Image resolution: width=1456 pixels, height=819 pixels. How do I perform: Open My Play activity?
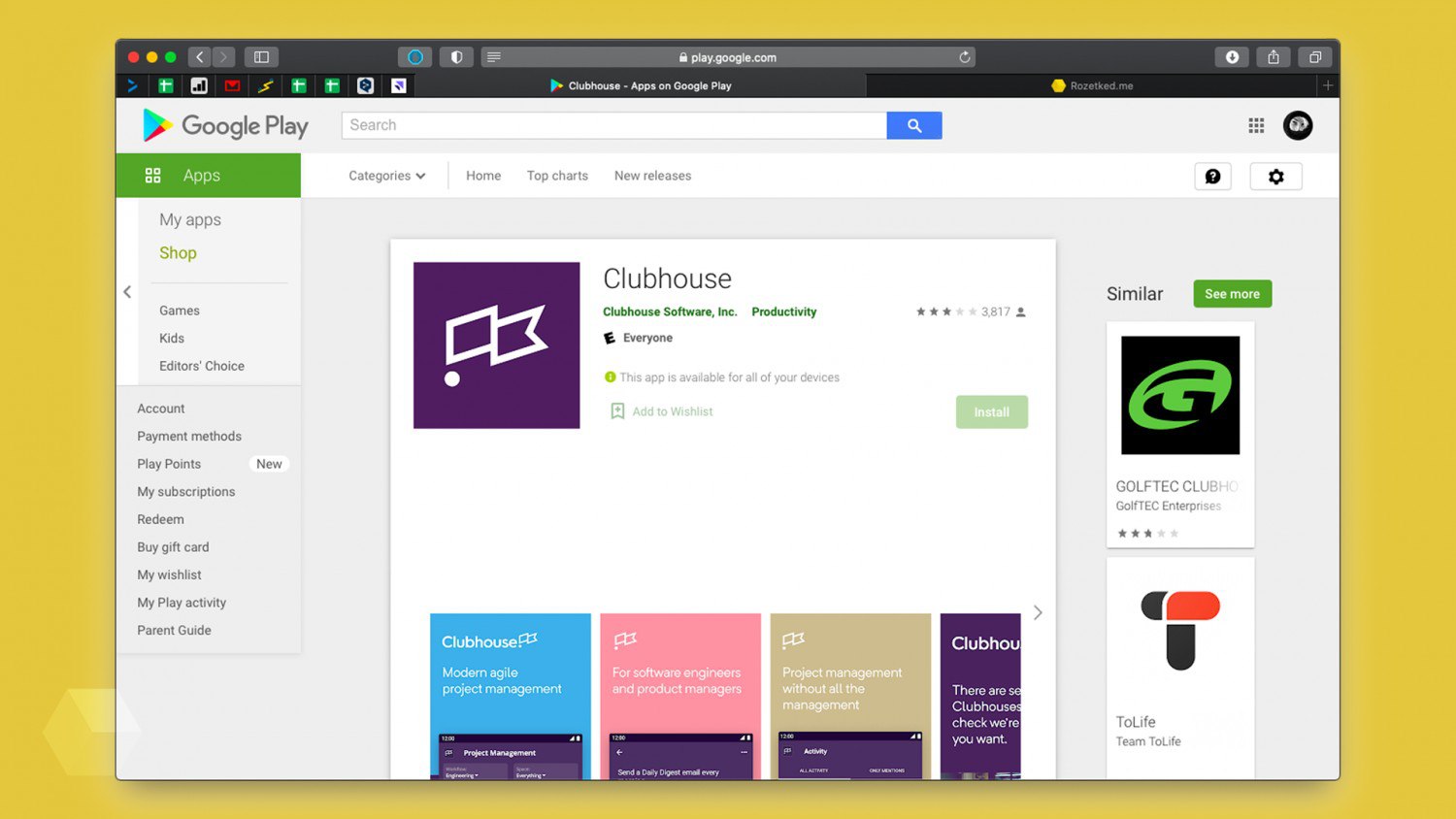[182, 603]
